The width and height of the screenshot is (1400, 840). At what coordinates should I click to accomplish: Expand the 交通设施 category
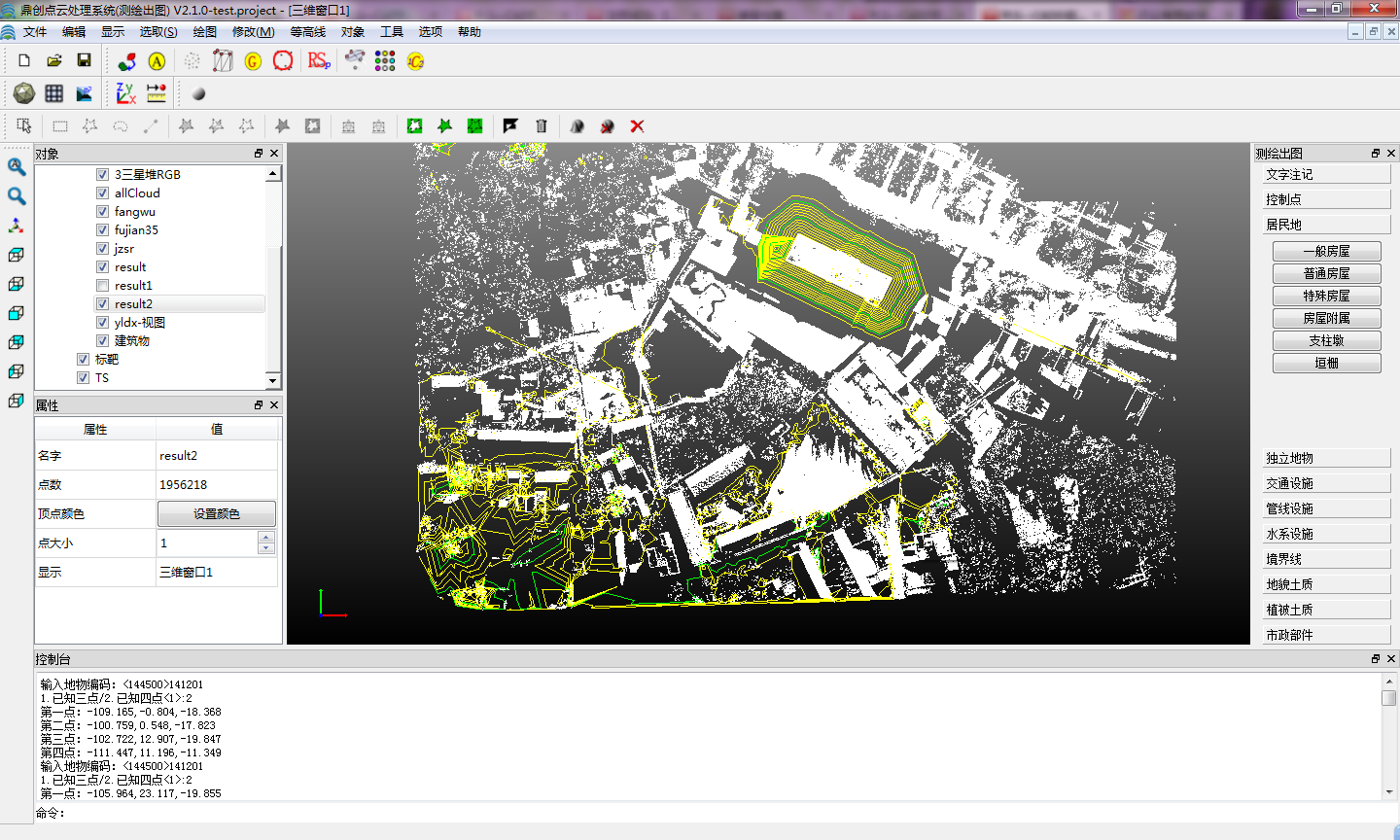point(1326,483)
